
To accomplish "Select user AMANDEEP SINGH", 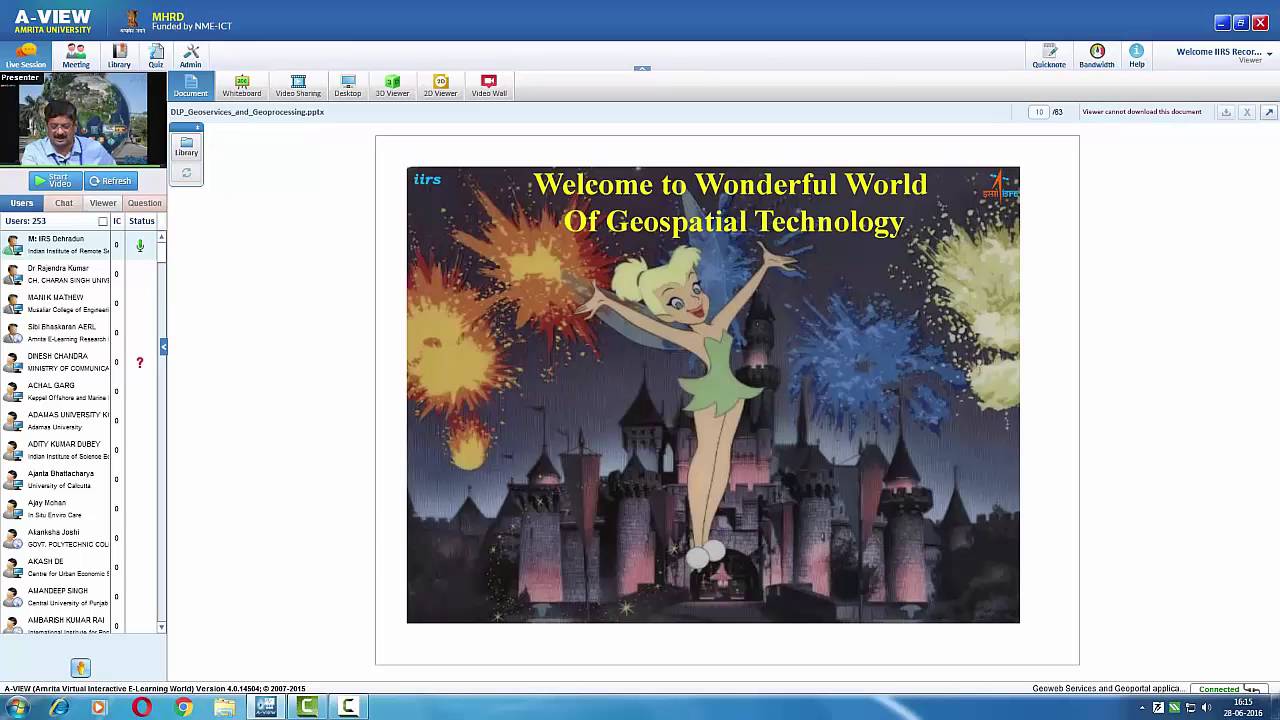I will click(x=55, y=596).
